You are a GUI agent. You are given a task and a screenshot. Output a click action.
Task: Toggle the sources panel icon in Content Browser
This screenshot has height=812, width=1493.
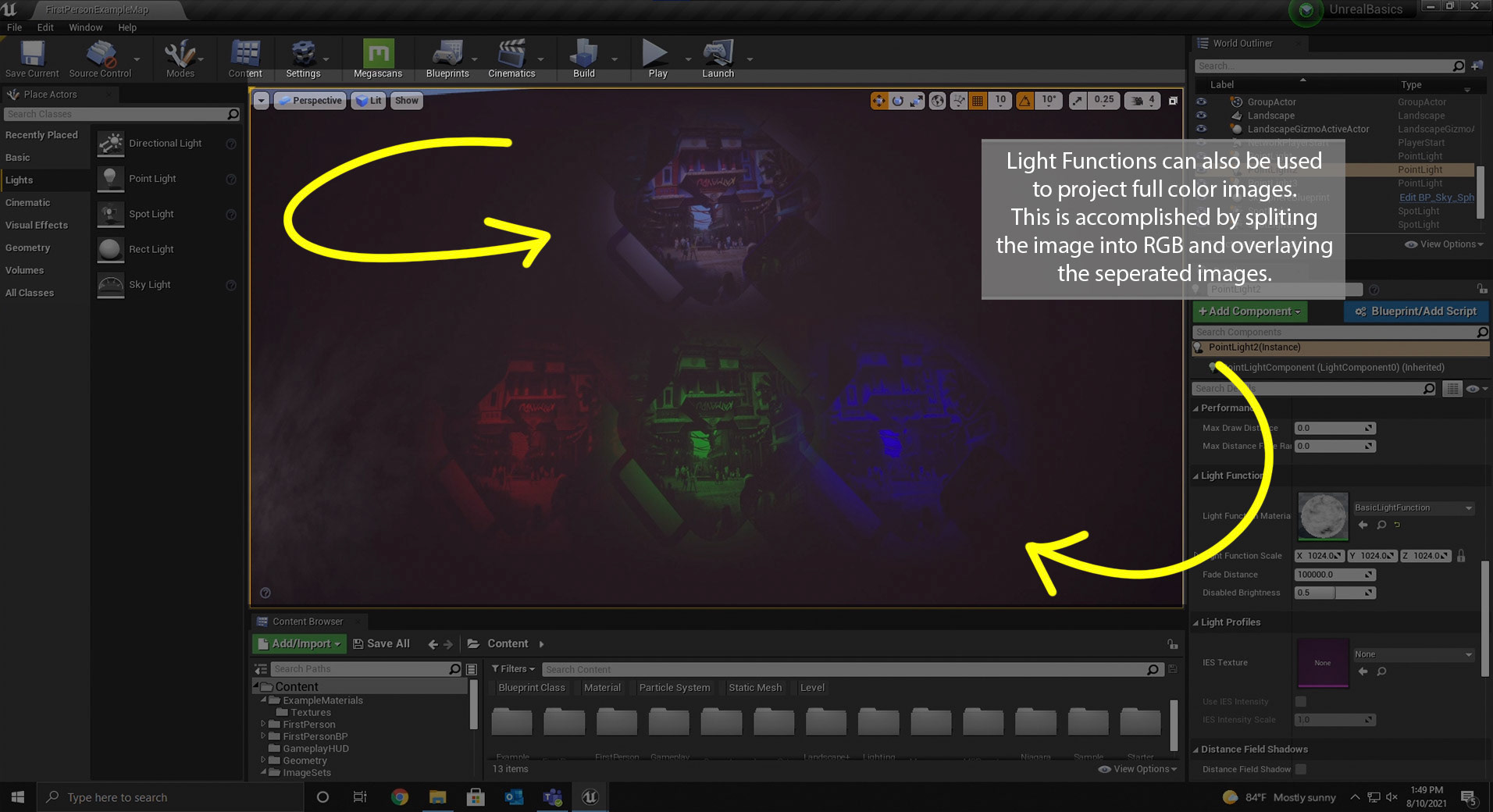(261, 669)
